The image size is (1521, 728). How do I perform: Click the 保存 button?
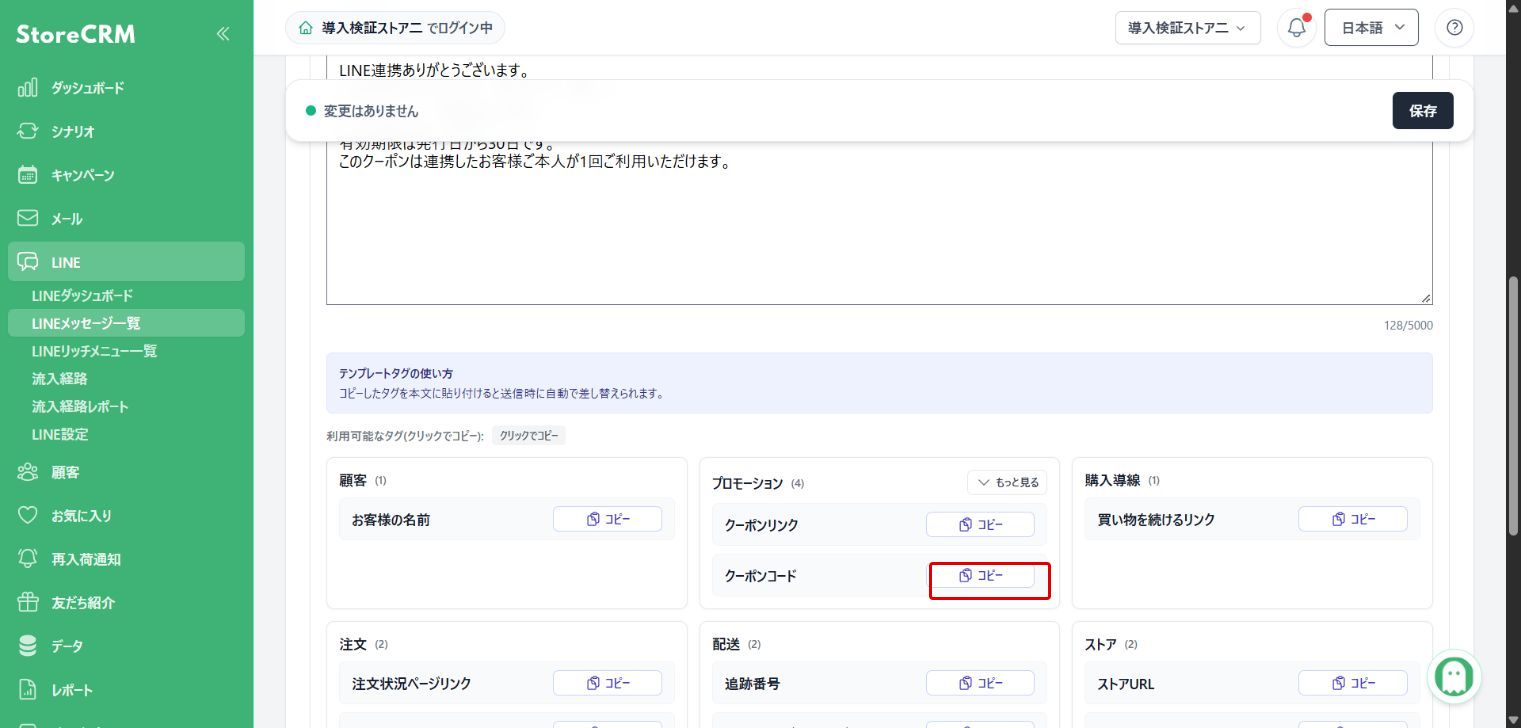(1422, 111)
